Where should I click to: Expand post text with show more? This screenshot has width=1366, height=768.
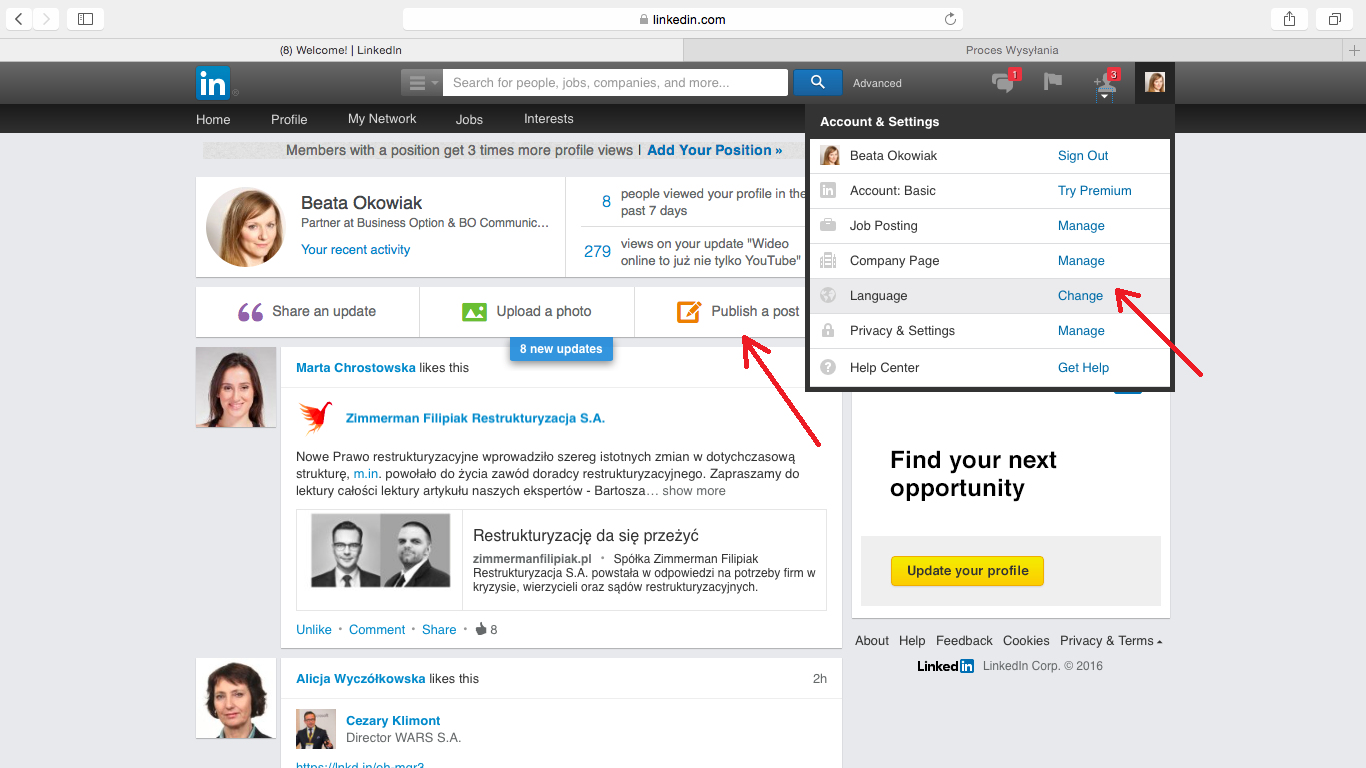coord(694,491)
